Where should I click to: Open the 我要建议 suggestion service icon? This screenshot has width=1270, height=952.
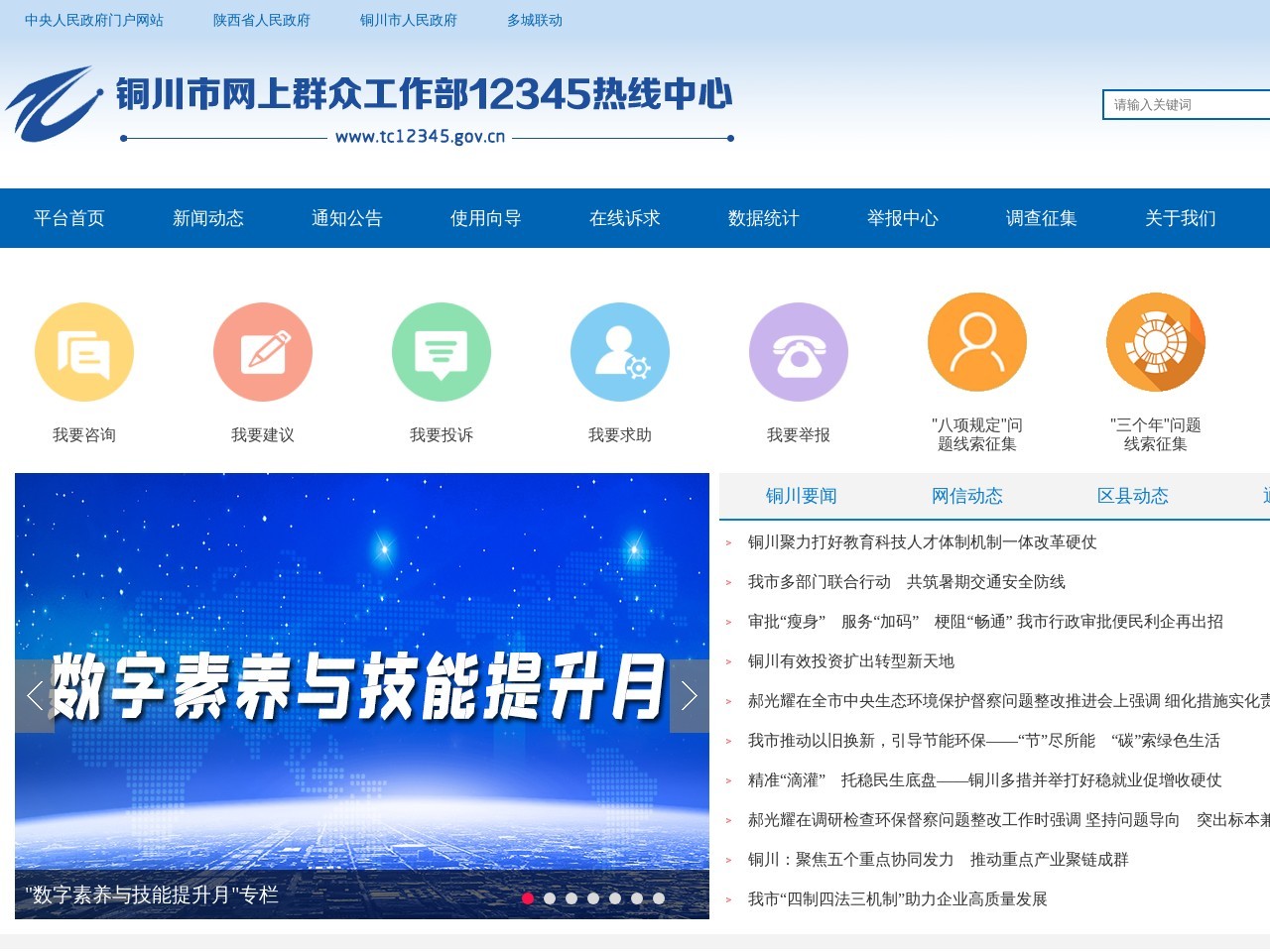click(263, 351)
